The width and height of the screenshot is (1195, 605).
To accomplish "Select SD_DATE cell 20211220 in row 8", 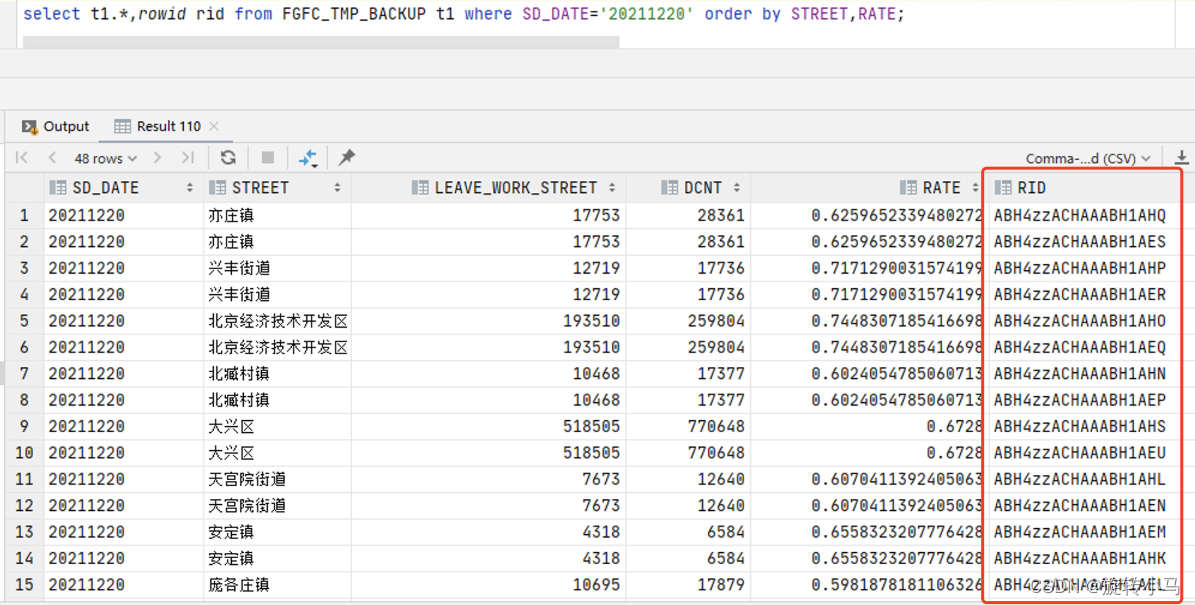I will pos(123,400).
